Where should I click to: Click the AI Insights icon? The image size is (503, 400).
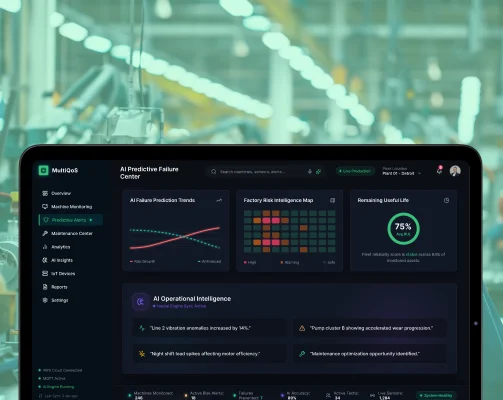coord(45,260)
